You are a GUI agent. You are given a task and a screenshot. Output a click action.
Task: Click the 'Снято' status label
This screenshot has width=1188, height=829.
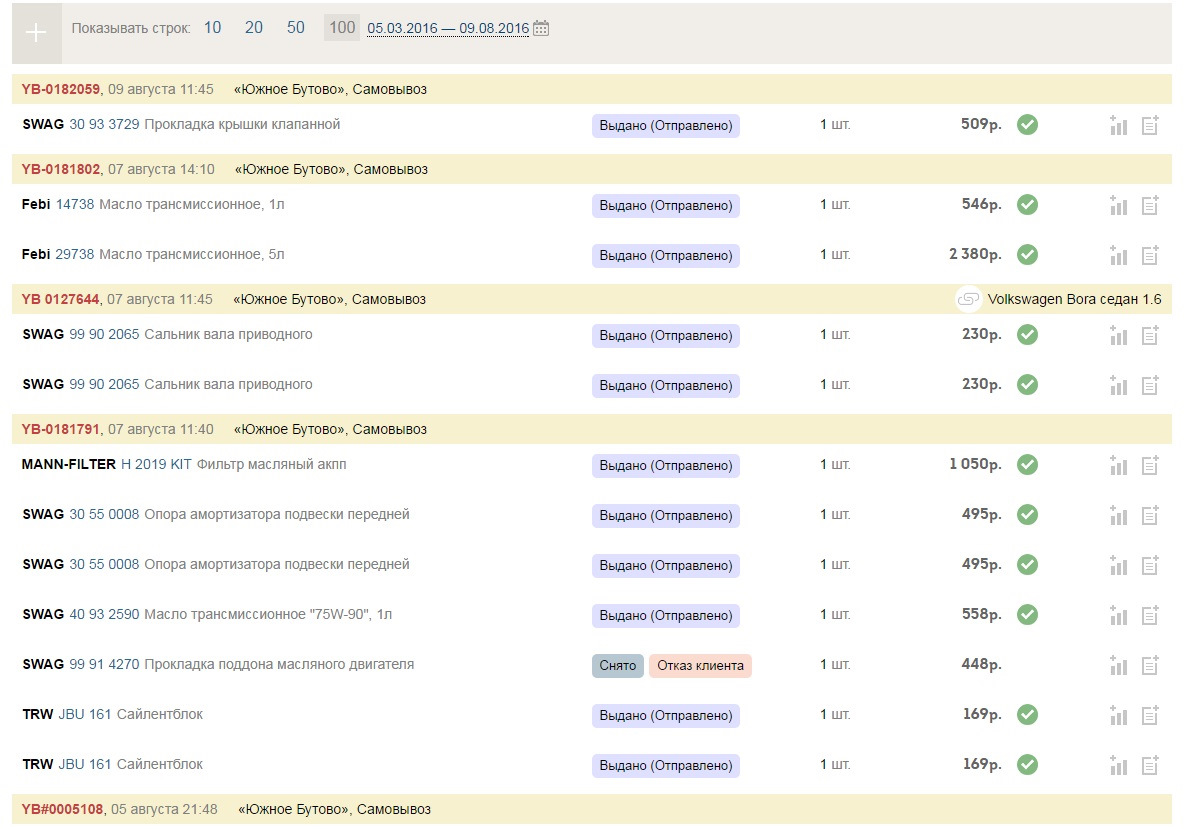618,666
